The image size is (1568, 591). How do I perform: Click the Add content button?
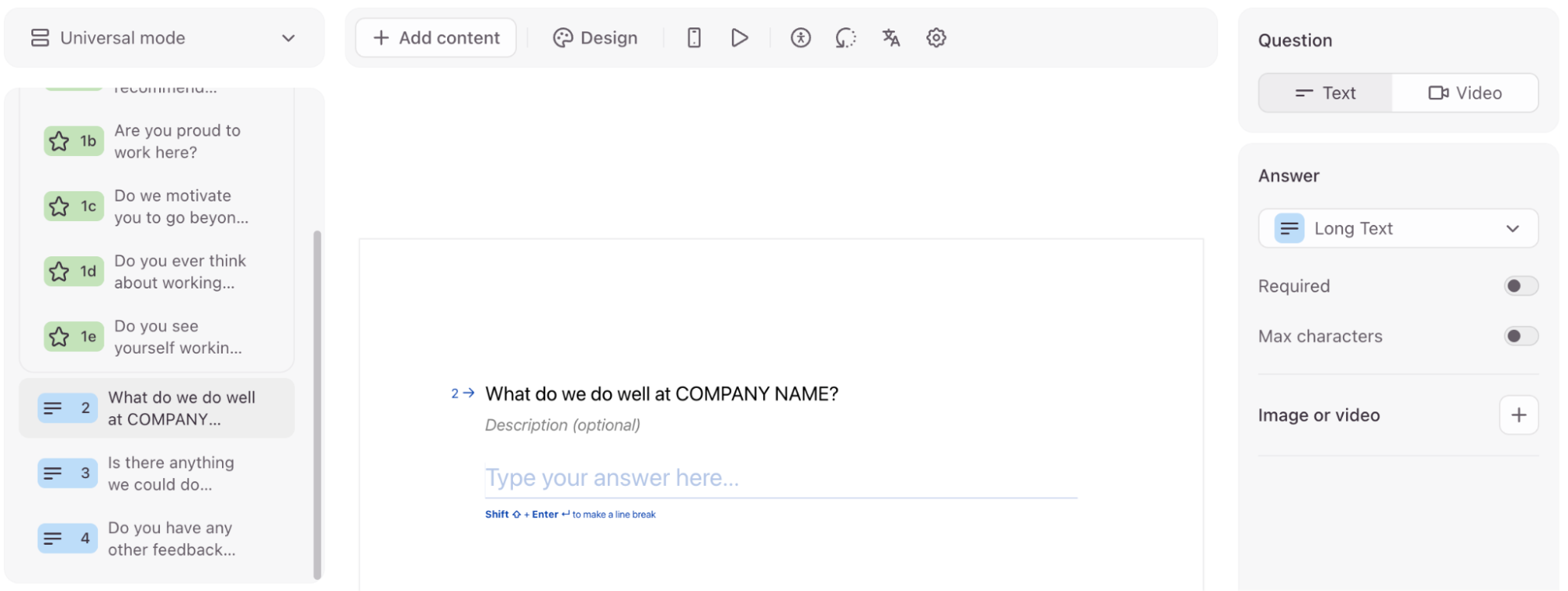coord(436,38)
